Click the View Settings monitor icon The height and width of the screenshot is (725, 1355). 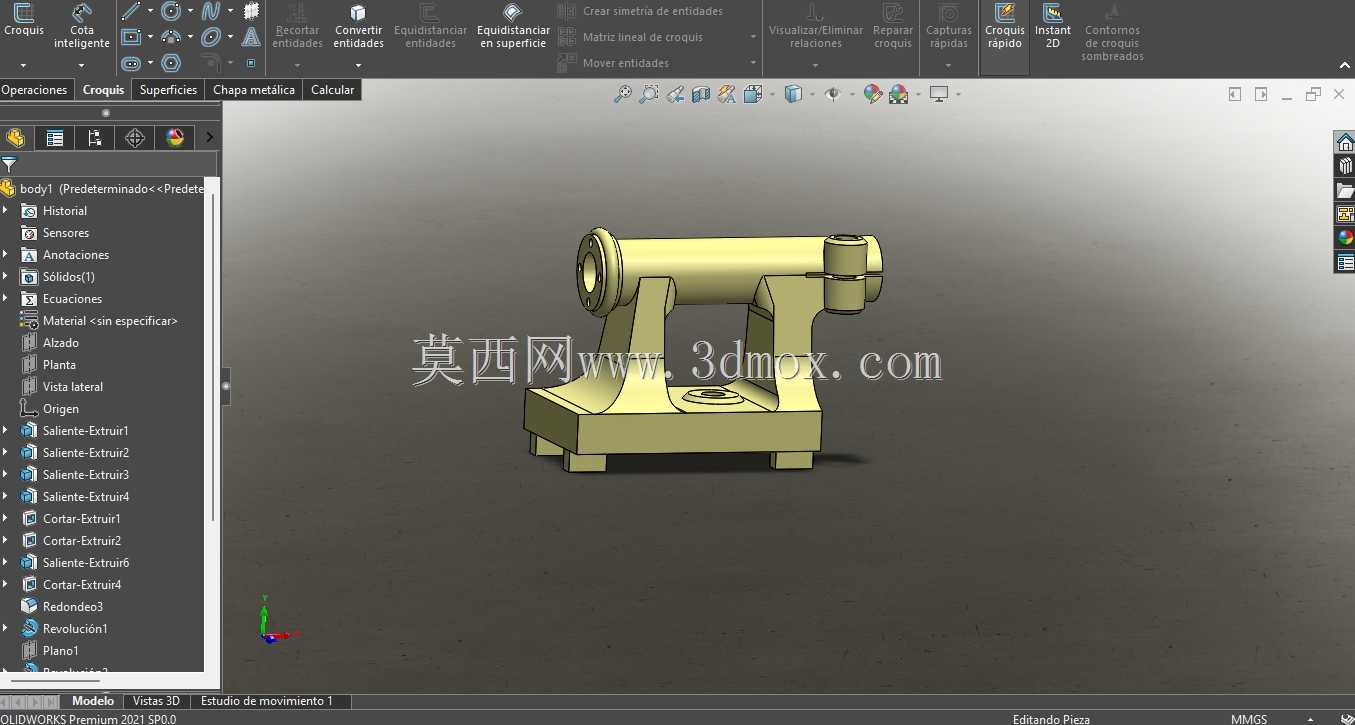(x=939, y=94)
